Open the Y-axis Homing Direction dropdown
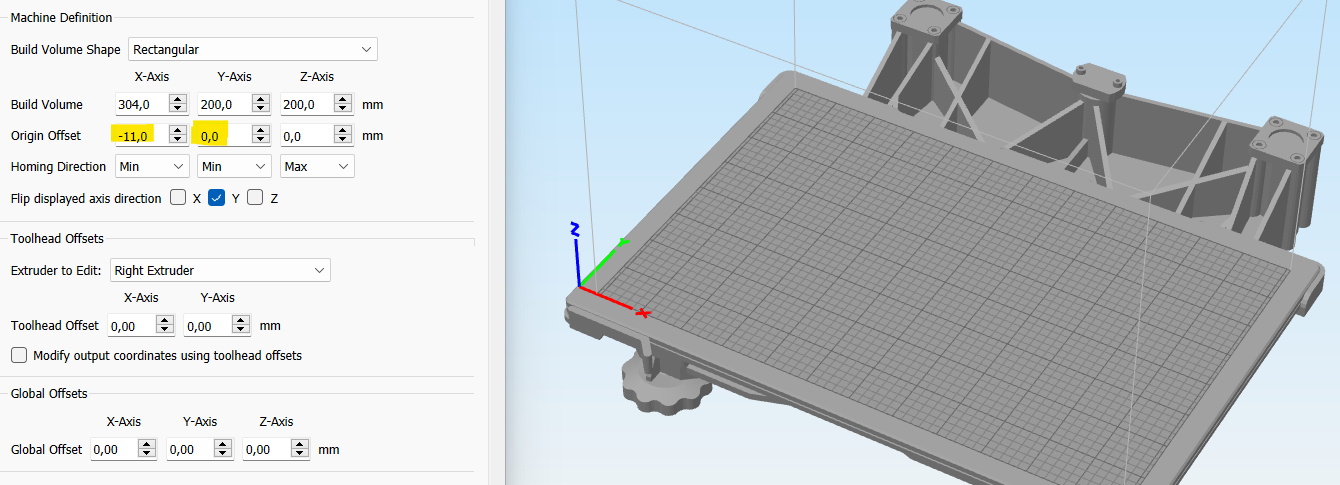 (235, 166)
